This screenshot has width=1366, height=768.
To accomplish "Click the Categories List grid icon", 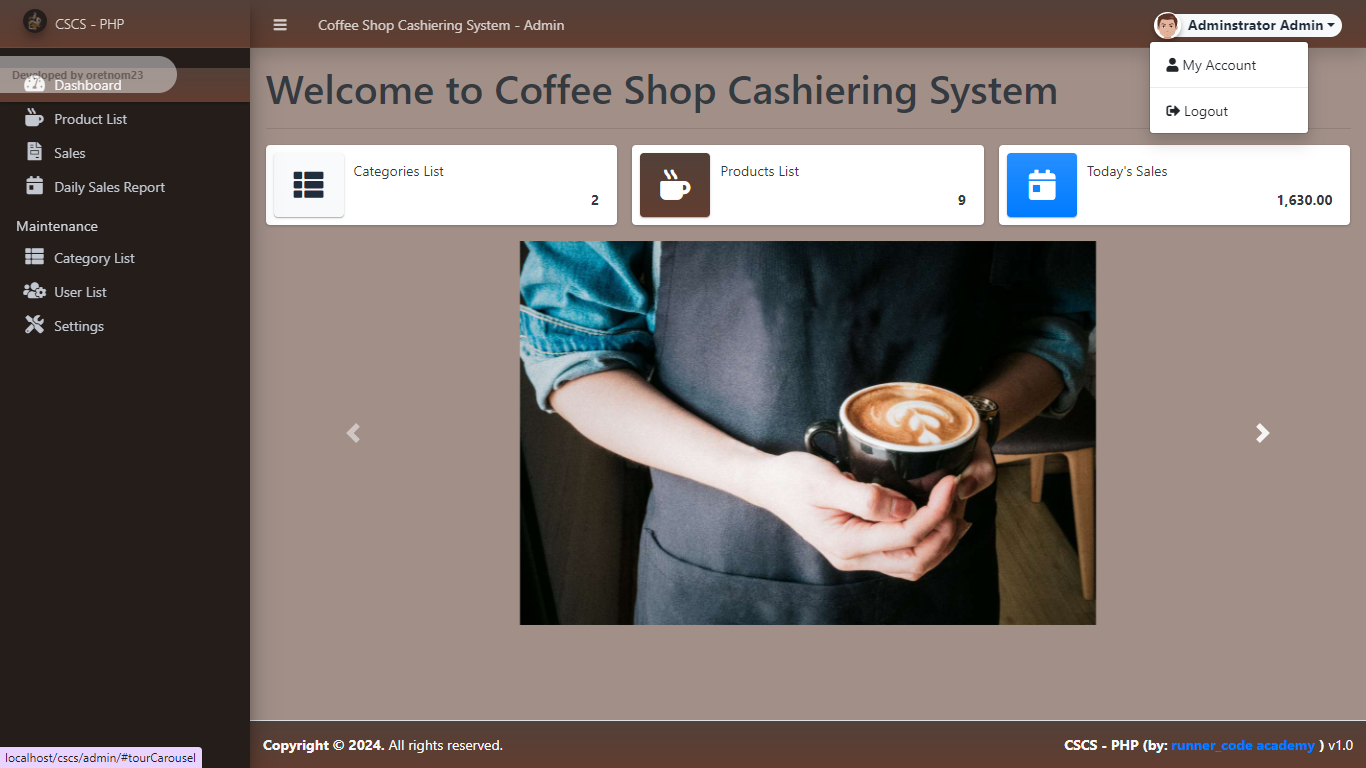I will [x=309, y=185].
